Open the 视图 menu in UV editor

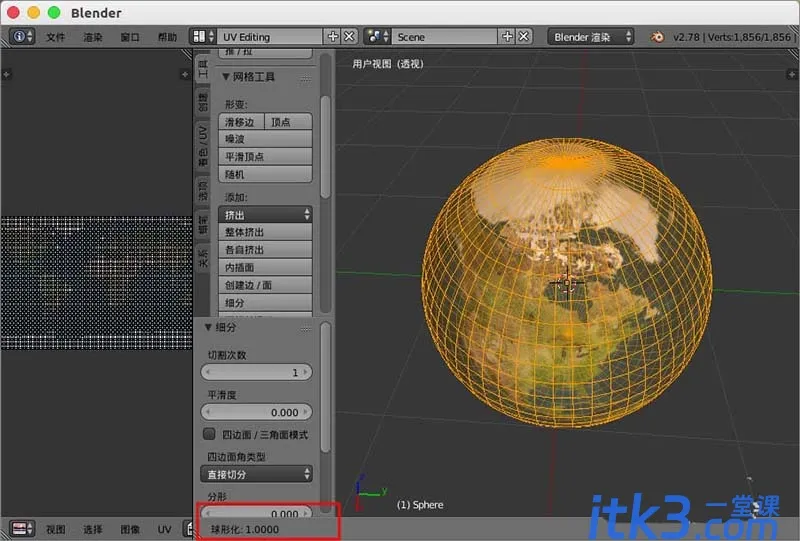pos(56,529)
